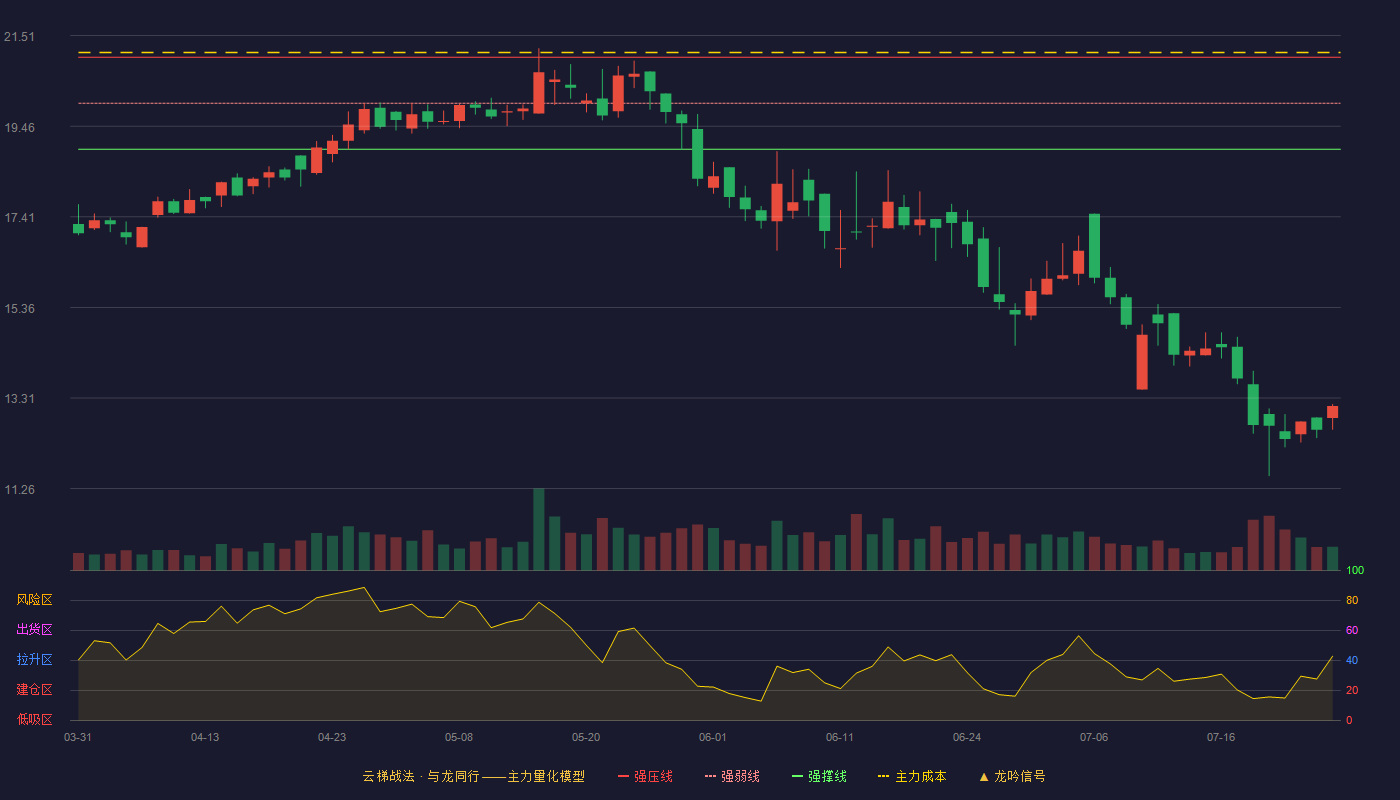The image size is (1400, 800).
Task: Click the 03-31 date axis label
Action: tap(78, 737)
